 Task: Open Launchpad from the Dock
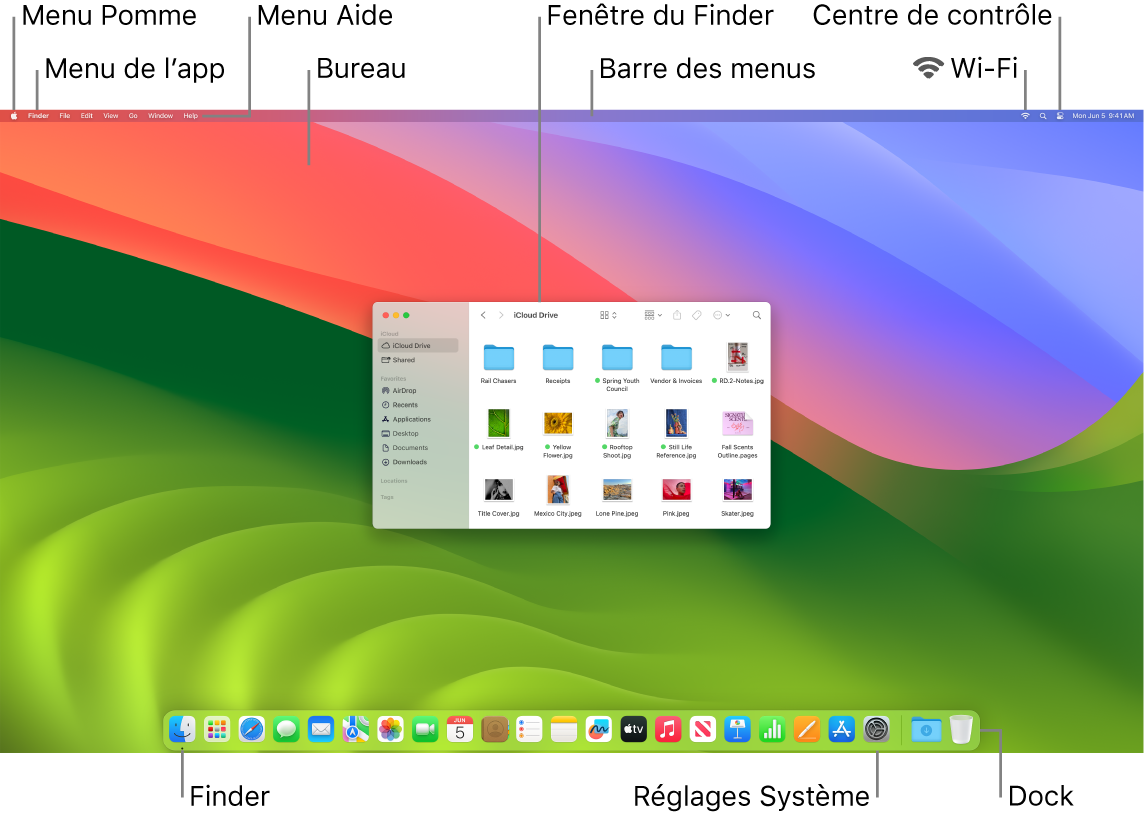(216, 729)
